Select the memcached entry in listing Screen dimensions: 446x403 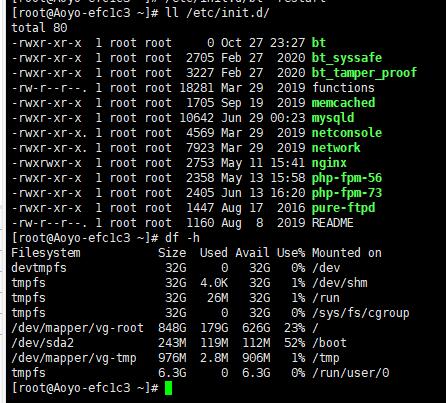(343, 103)
